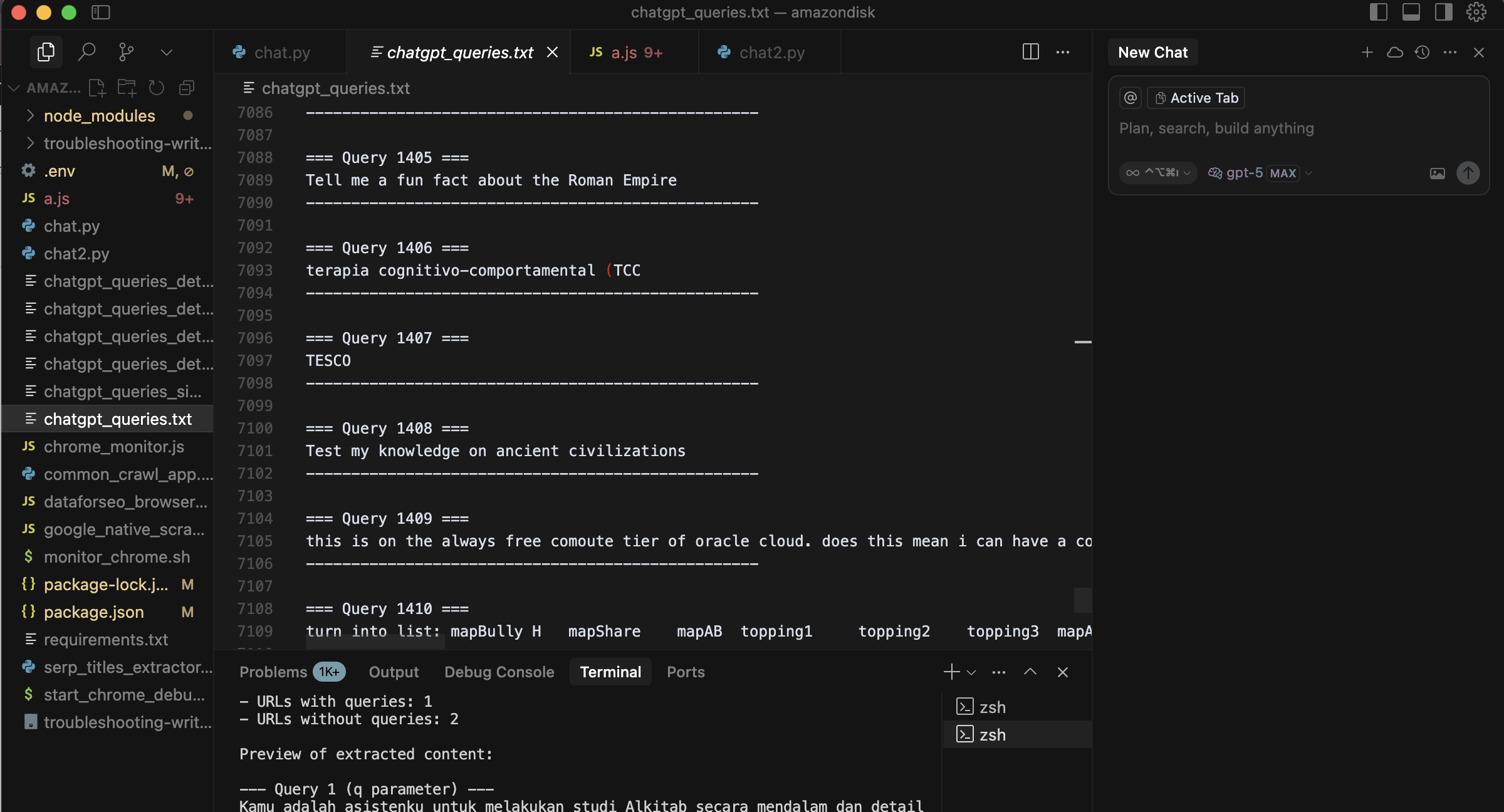Switch to the Debug Console panel tab
1504x812 pixels.
pyautogui.click(x=499, y=672)
